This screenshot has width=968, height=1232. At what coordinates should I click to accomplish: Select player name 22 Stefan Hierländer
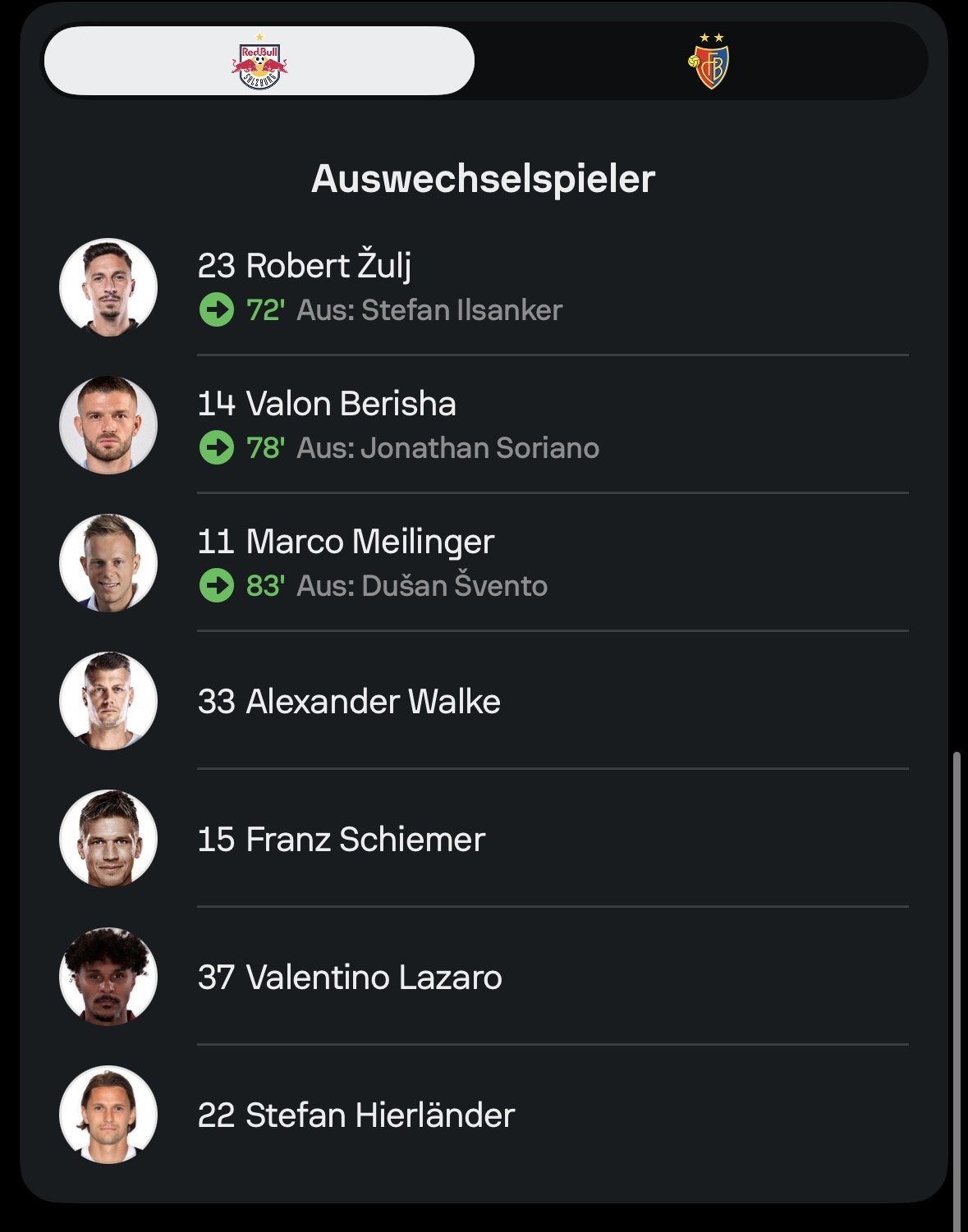(356, 1115)
